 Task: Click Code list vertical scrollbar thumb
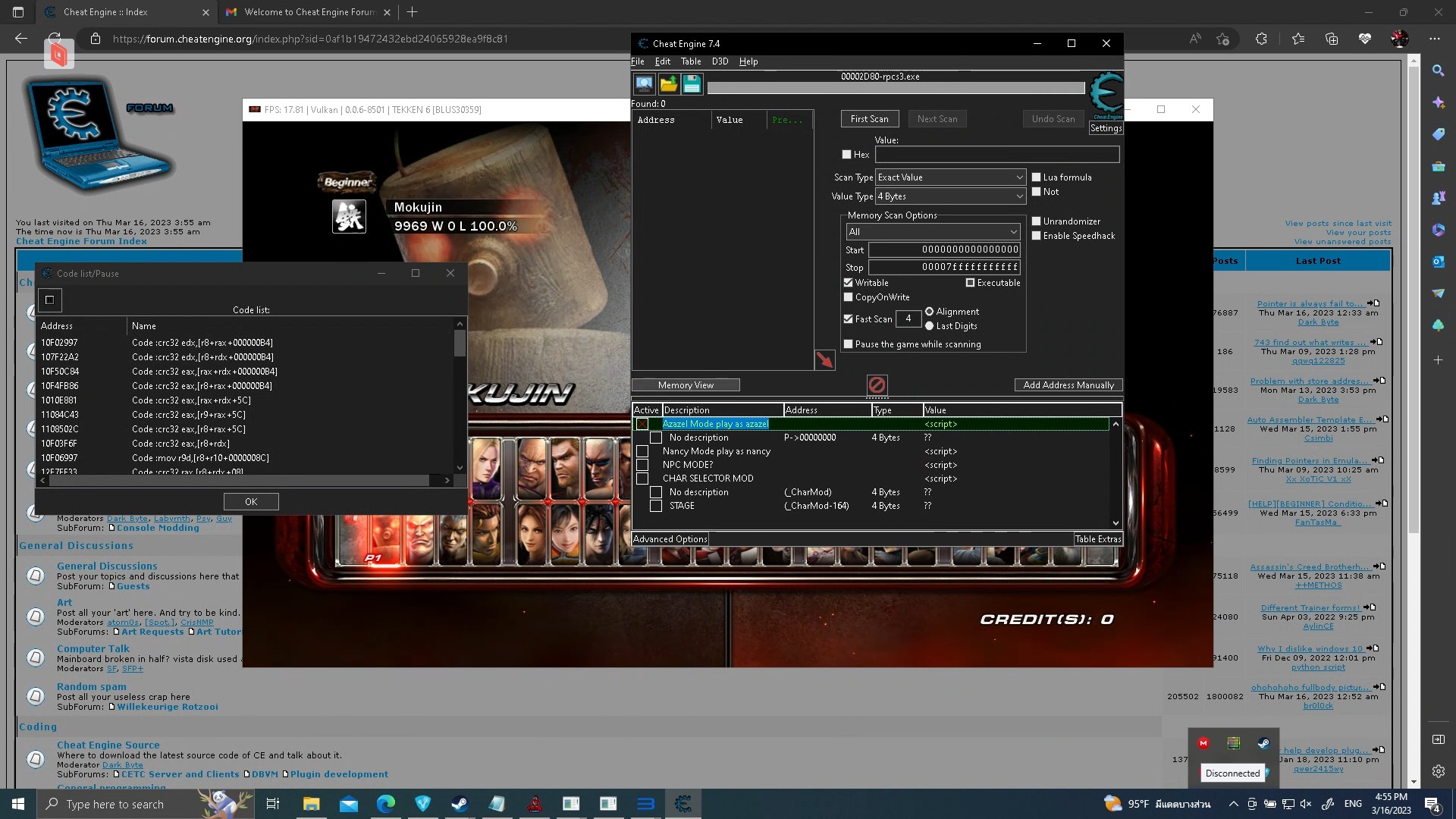coord(460,344)
